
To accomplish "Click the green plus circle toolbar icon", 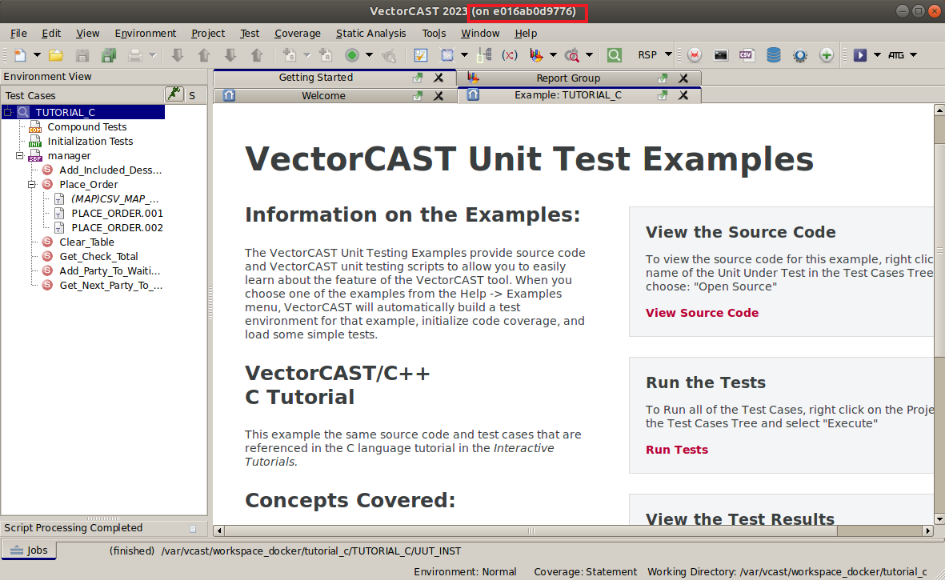I will coord(826,55).
